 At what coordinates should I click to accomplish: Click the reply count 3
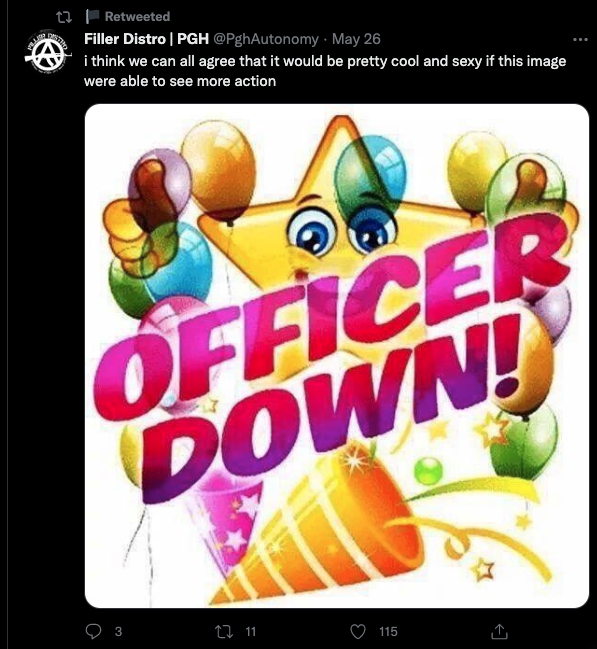118,631
